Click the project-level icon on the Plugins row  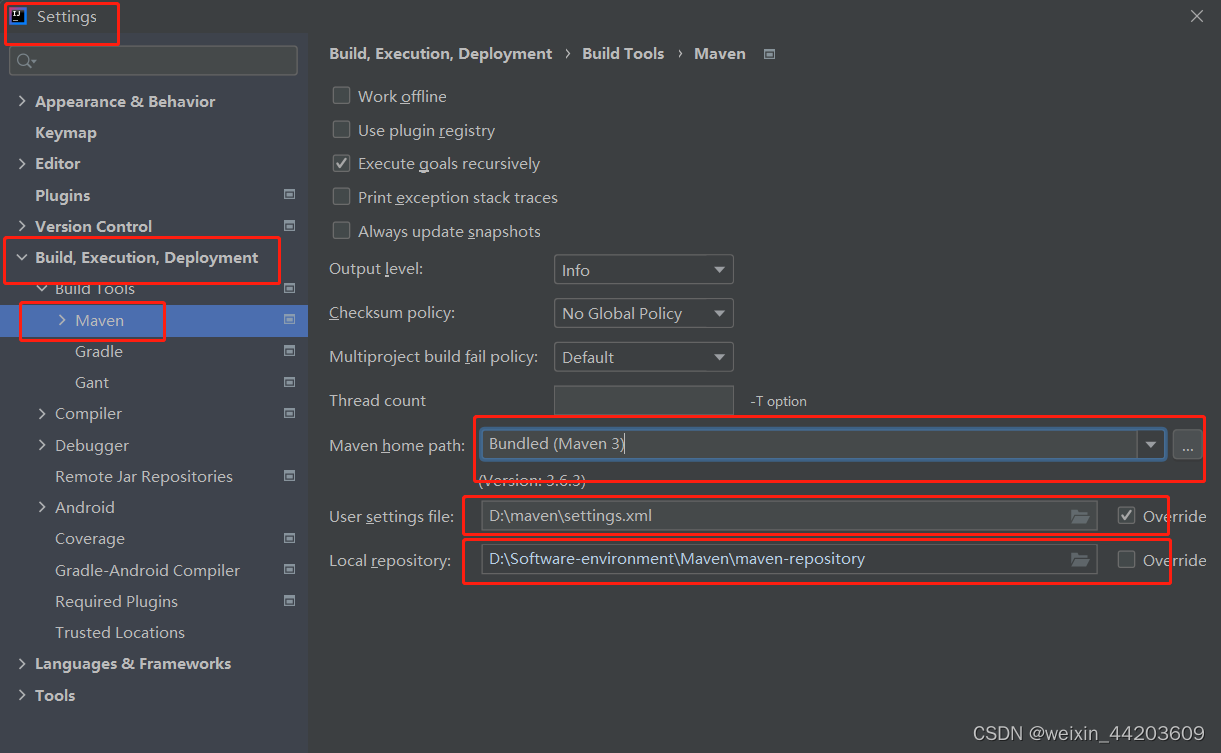coord(289,195)
